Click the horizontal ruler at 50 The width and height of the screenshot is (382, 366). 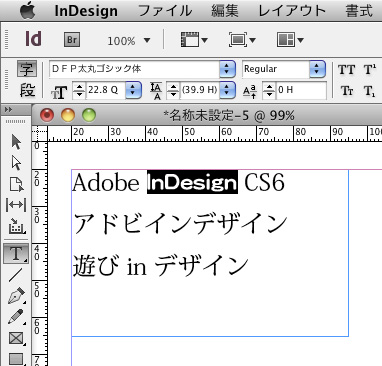point(189,132)
